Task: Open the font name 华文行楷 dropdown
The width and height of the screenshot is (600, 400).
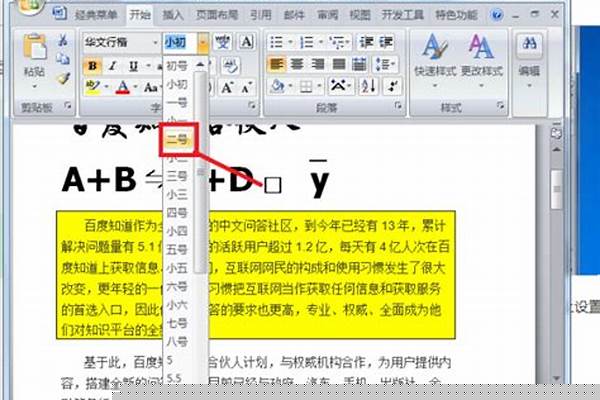Action: [x=155, y=42]
